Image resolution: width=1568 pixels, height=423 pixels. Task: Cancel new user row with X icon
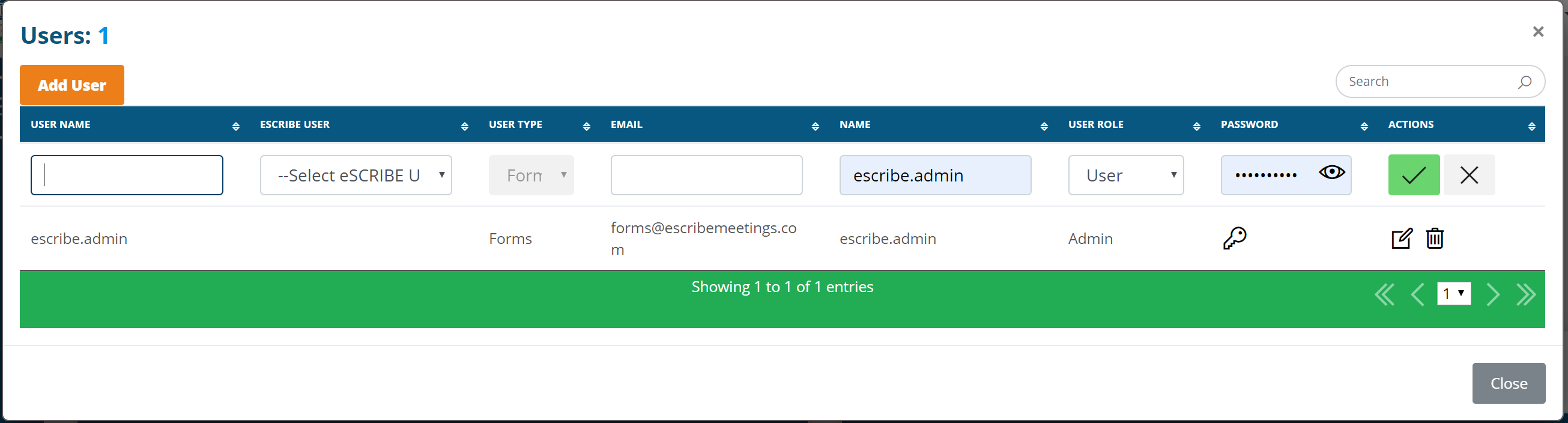click(x=1469, y=175)
